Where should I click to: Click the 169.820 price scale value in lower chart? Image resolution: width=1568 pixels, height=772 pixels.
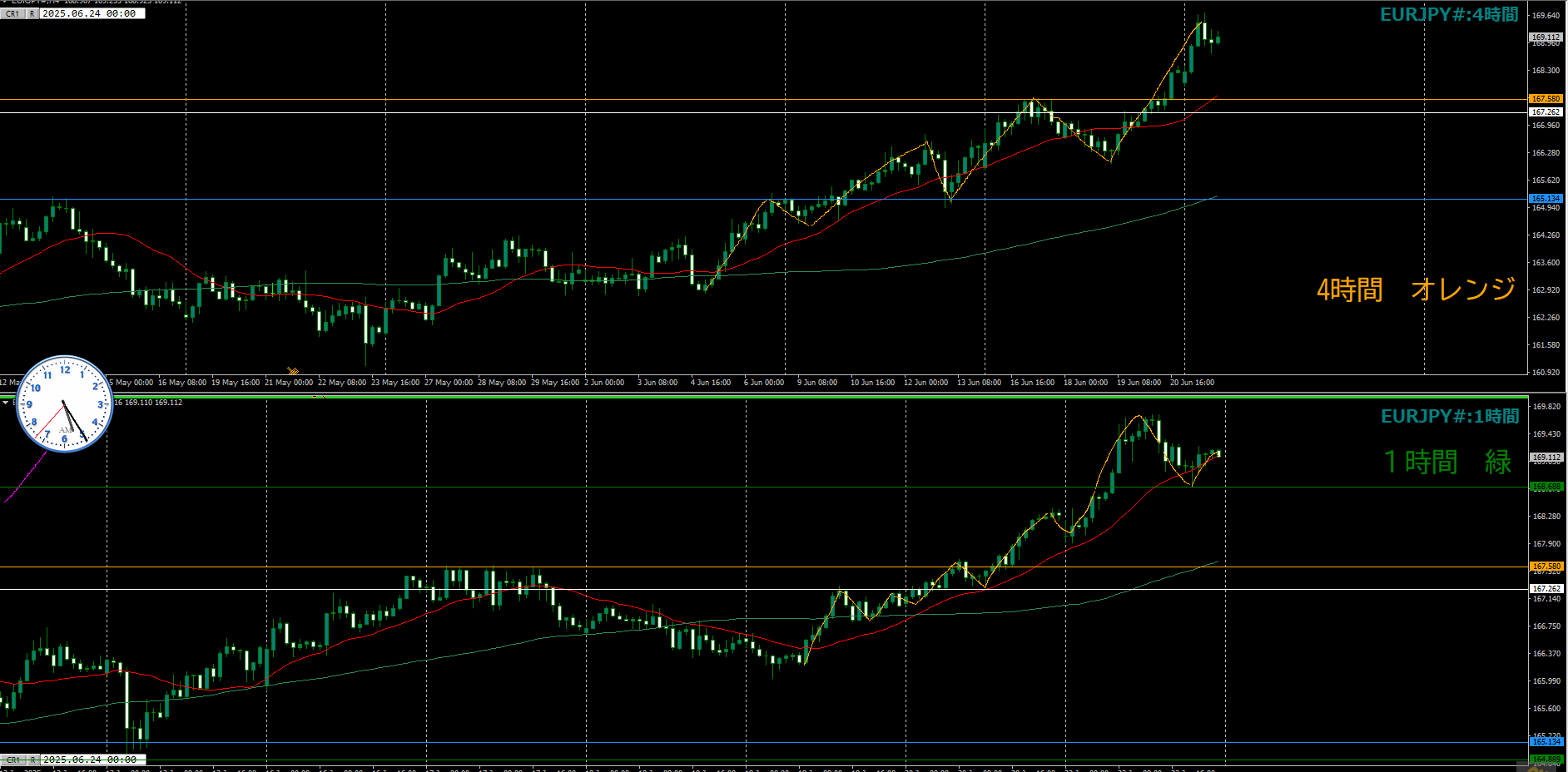(x=1546, y=407)
